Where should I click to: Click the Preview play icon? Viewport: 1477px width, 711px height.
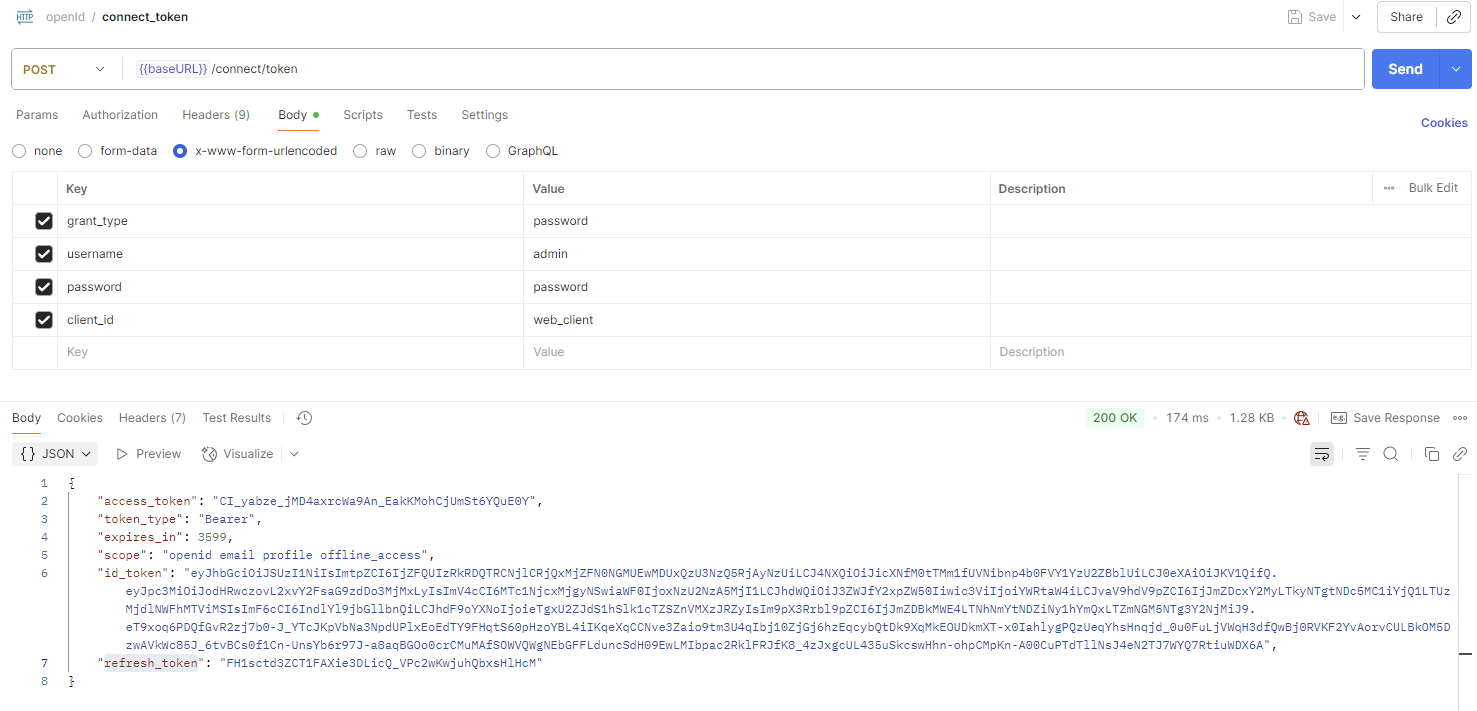(x=122, y=454)
